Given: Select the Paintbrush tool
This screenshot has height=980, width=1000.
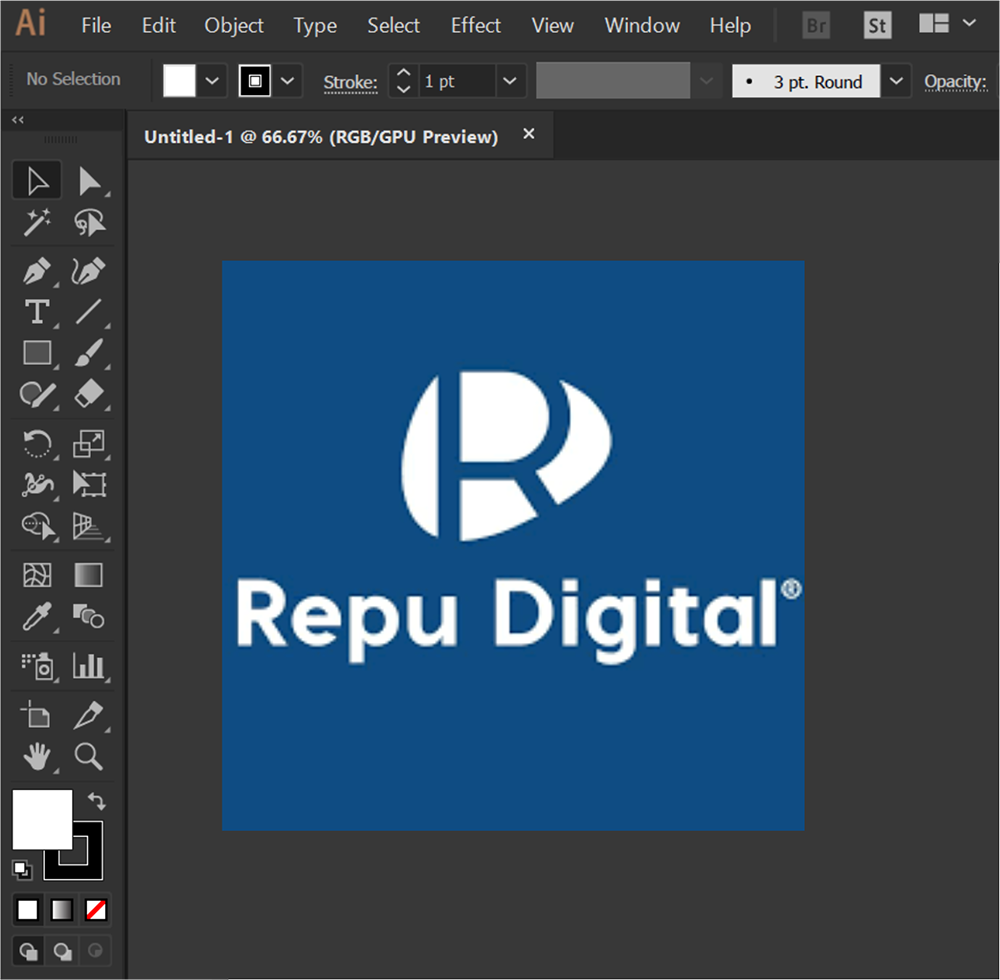Looking at the screenshot, I should (x=89, y=353).
